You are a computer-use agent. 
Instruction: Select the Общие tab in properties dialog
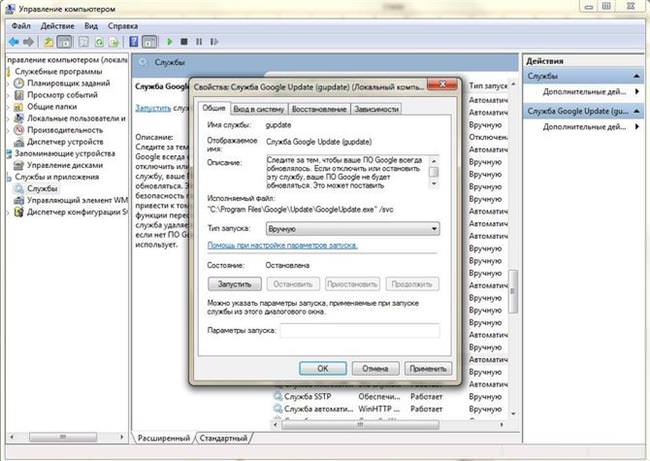click(x=213, y=108)
